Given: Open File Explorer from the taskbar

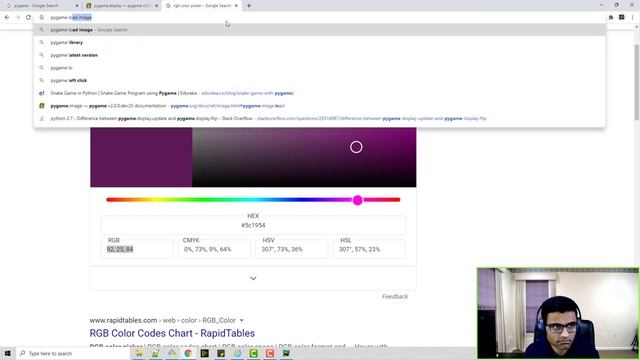Looking at the screenshot, I should coord(139,353).
